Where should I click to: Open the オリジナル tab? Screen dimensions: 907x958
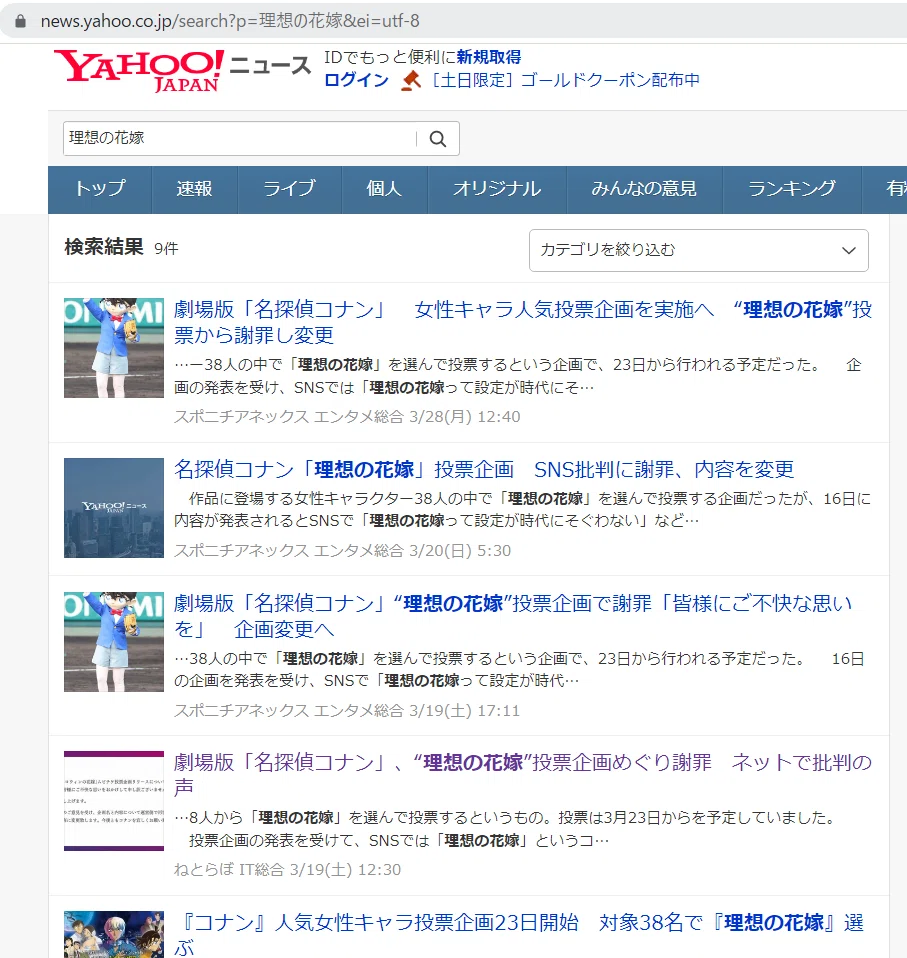click(x=497, y=189)
